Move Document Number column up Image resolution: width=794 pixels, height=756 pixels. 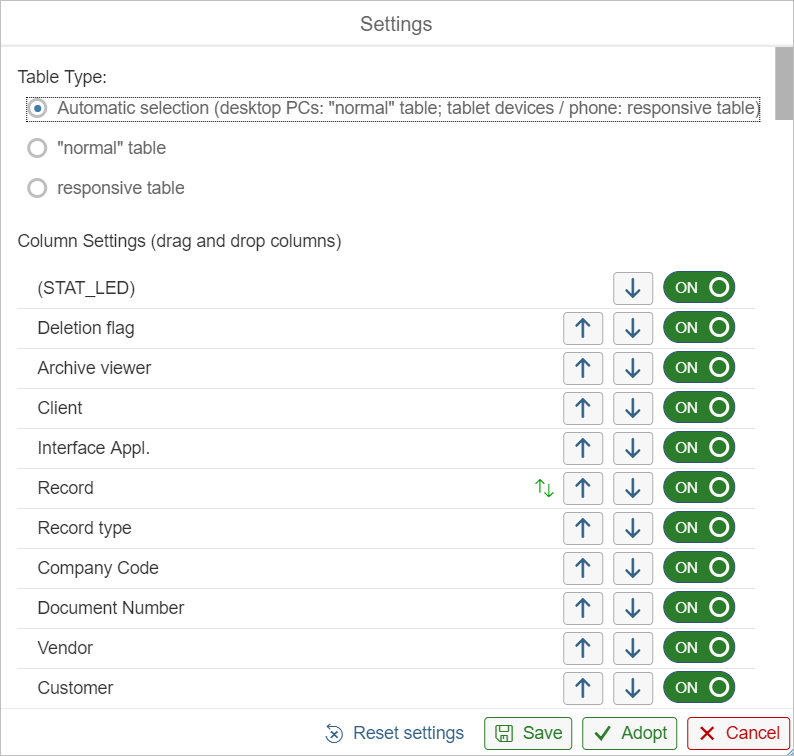(583, 608)
